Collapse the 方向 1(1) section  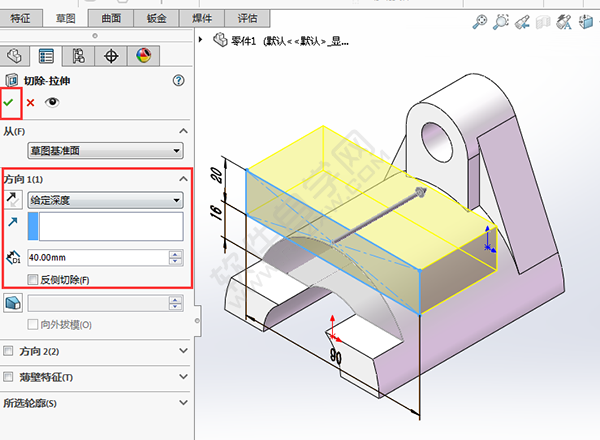[x=183, y=179]
